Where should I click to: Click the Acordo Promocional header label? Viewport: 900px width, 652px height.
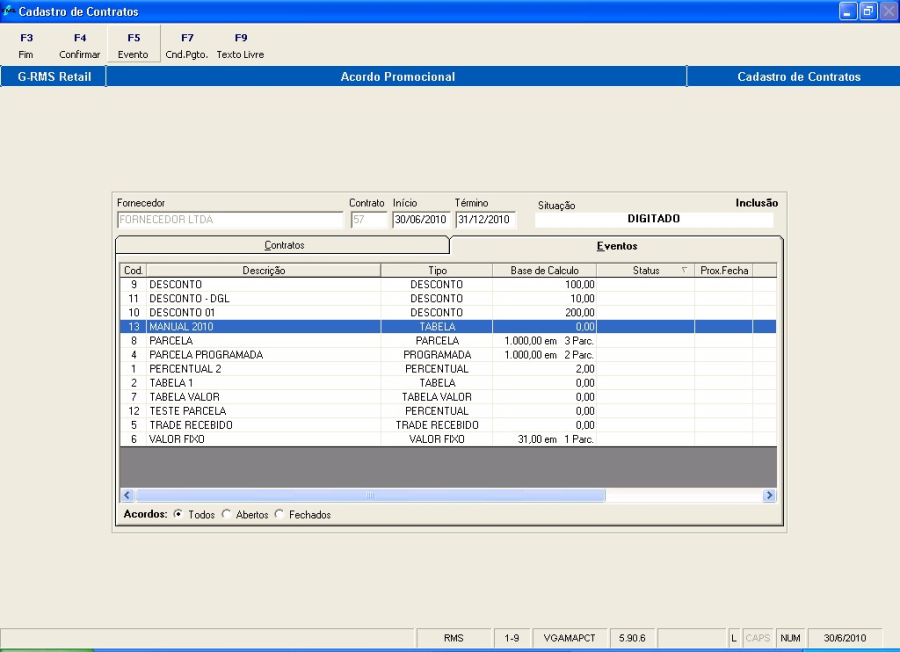[397, 77]
